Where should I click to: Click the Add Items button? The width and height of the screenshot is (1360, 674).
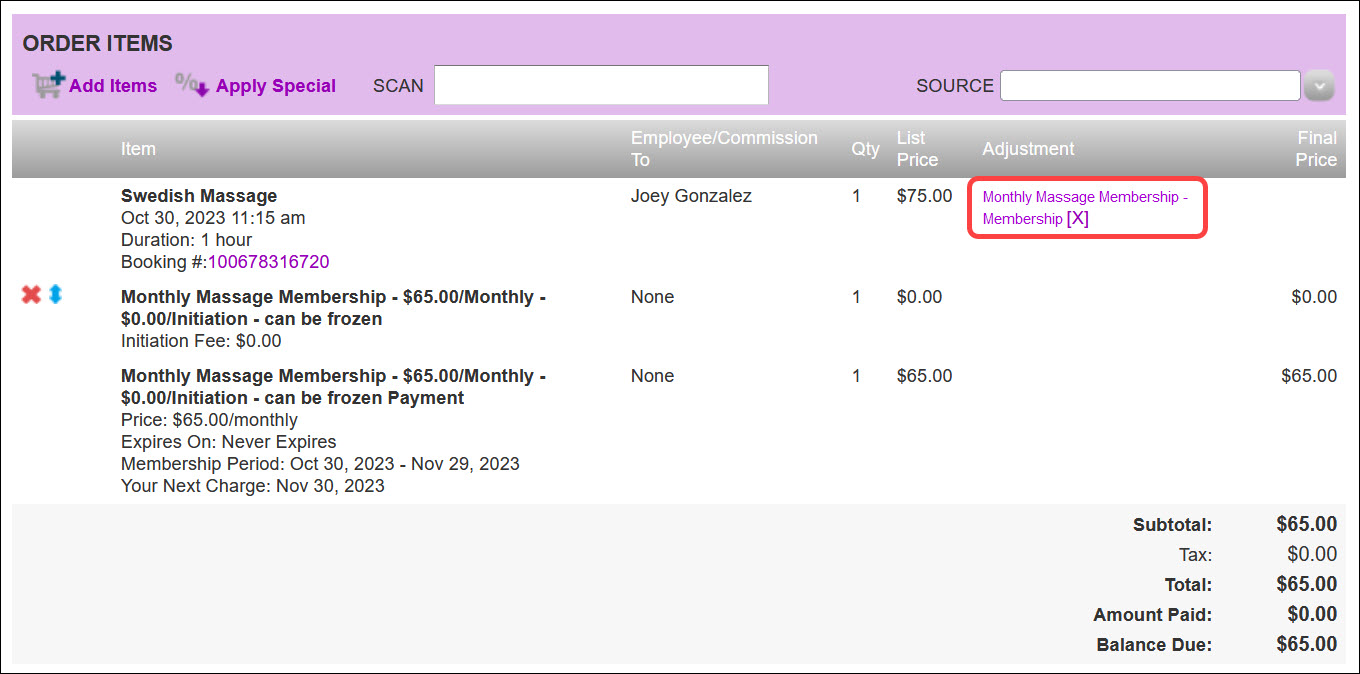[112, 86]
